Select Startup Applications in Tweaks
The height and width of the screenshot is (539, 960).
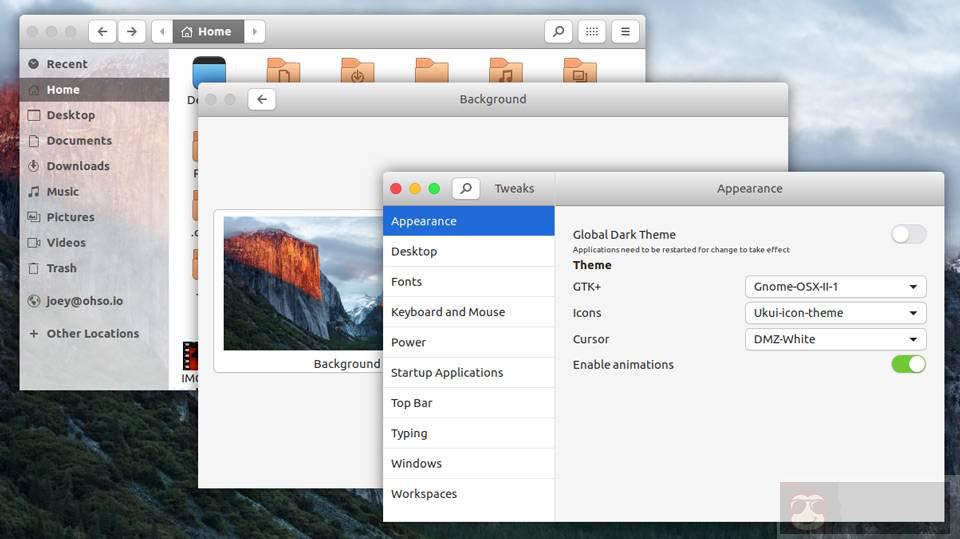pos(468,372)
